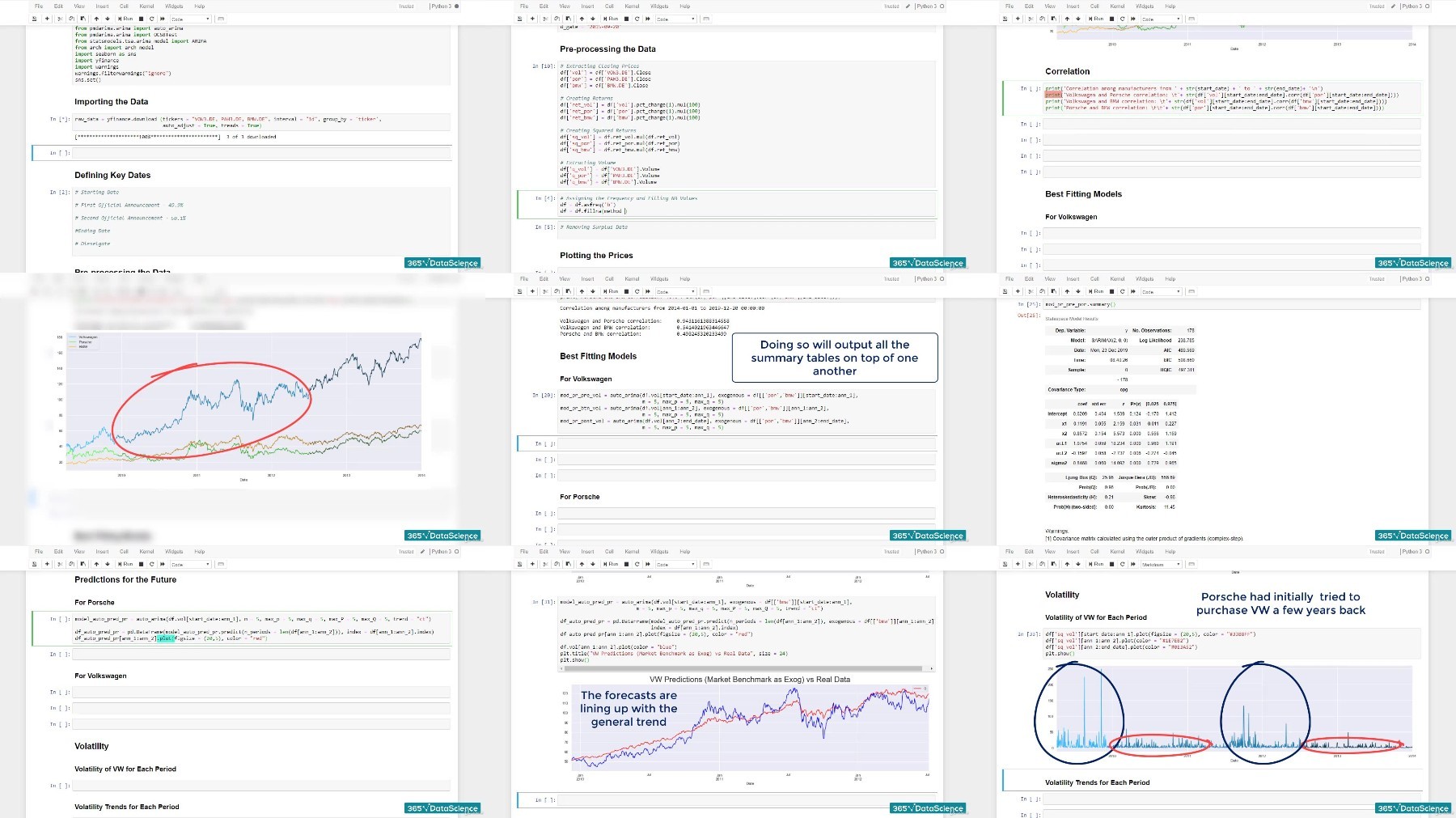Screen dimensions: 1456x818
Task: Add a new cell in the Correlation notebook toolbar
Action: click(x=1018, y=19)
